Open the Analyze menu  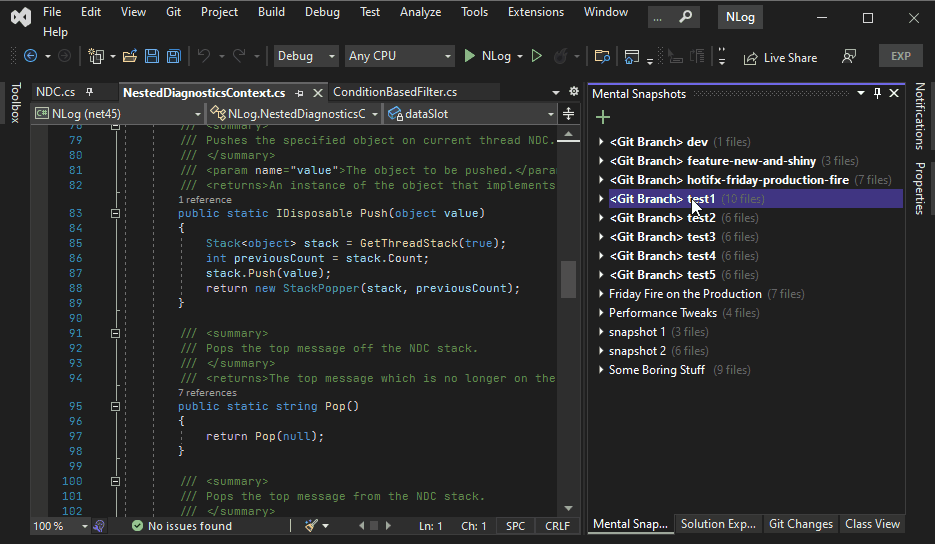click(420, 12)
